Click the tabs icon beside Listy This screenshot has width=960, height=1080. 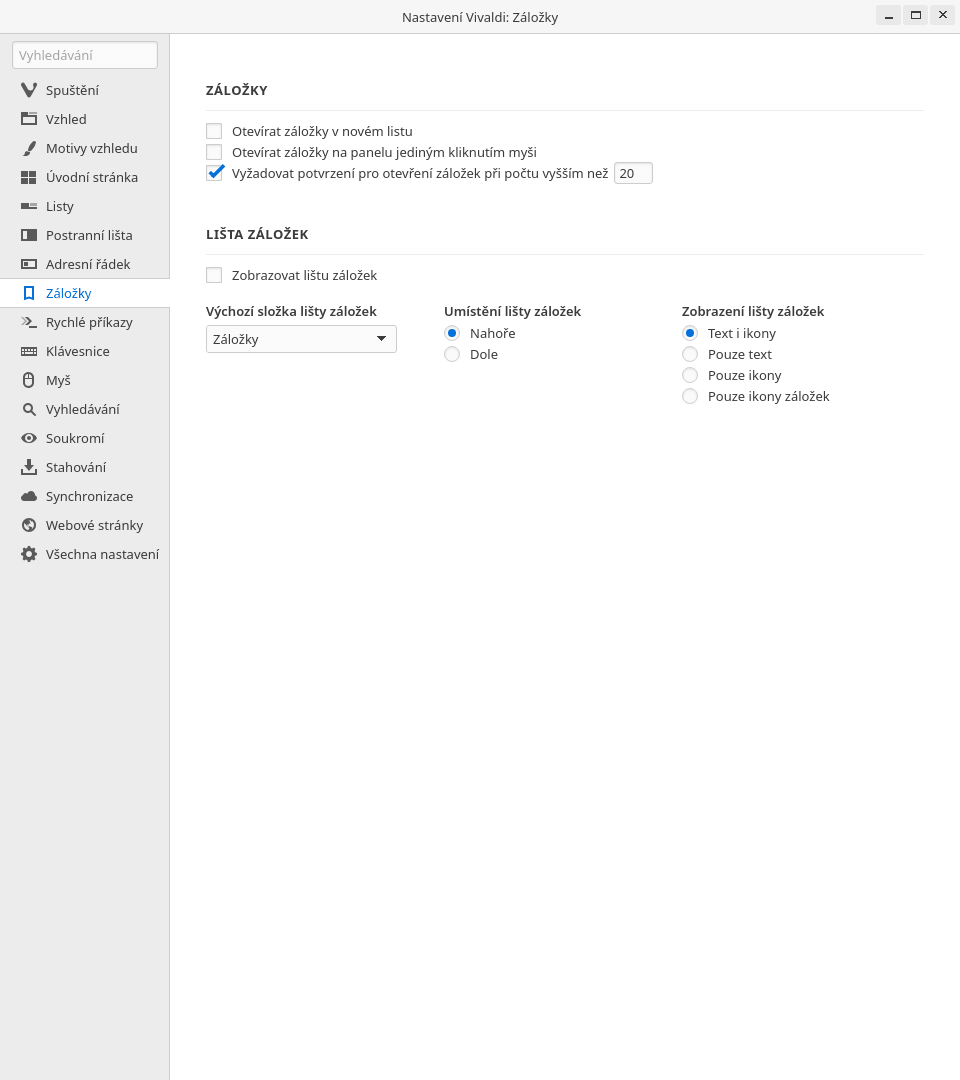click(29, 206)
